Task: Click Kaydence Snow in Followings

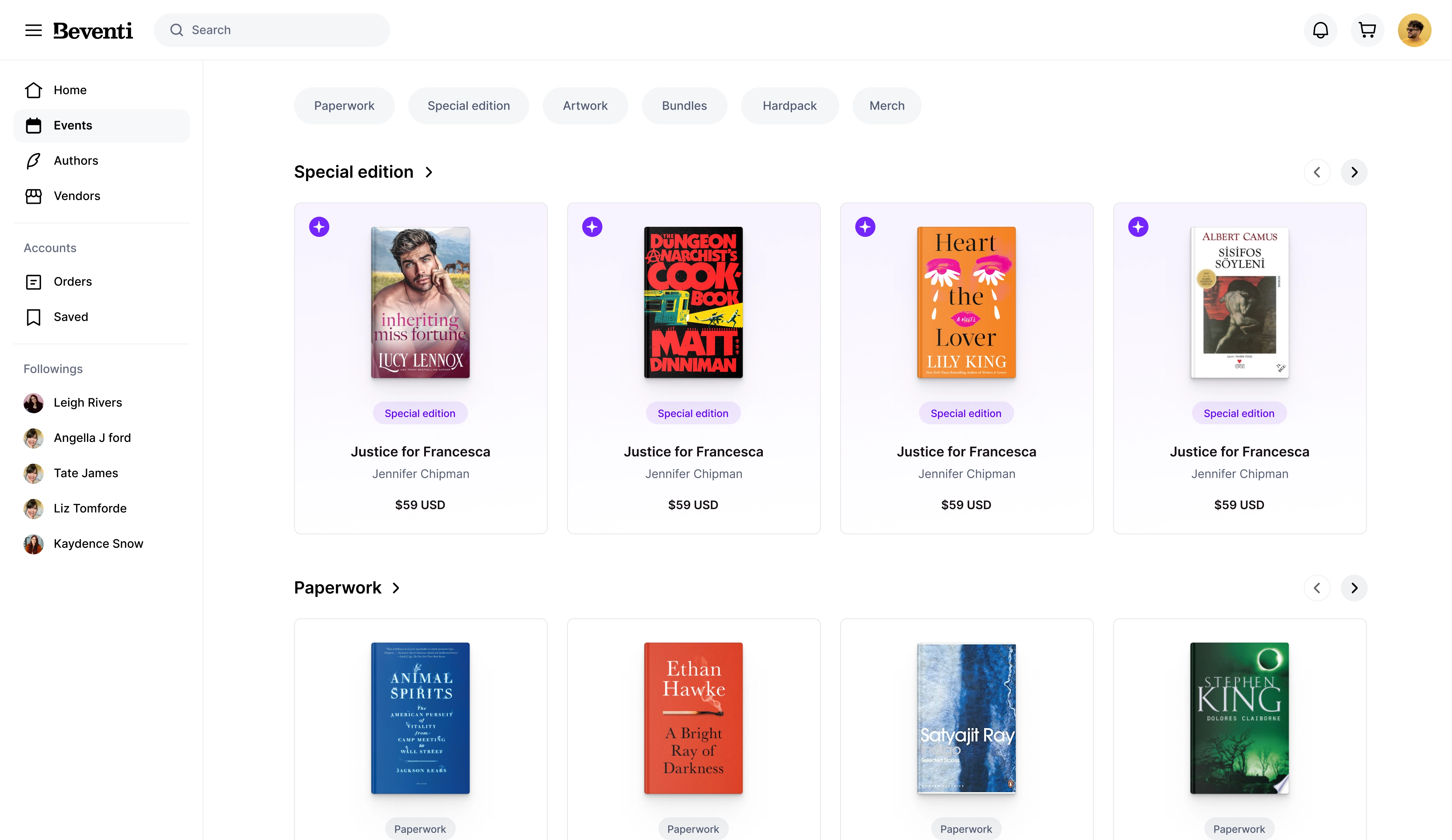Action: (x=98, y=544)
